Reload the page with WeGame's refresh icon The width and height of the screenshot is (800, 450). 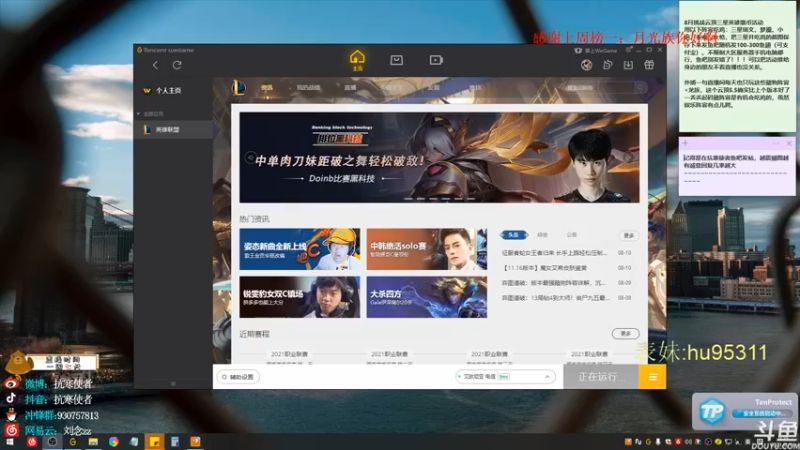(x=177, y=65)
